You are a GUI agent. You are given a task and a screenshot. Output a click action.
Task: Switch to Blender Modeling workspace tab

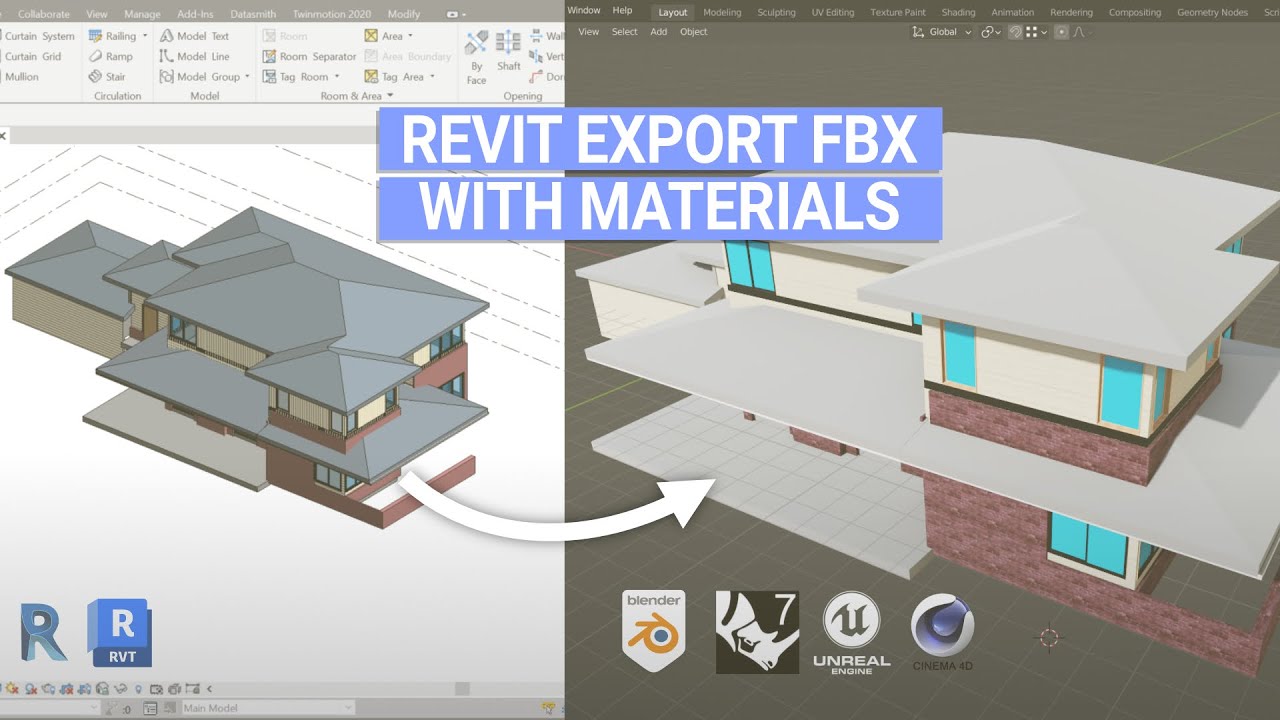722,12
